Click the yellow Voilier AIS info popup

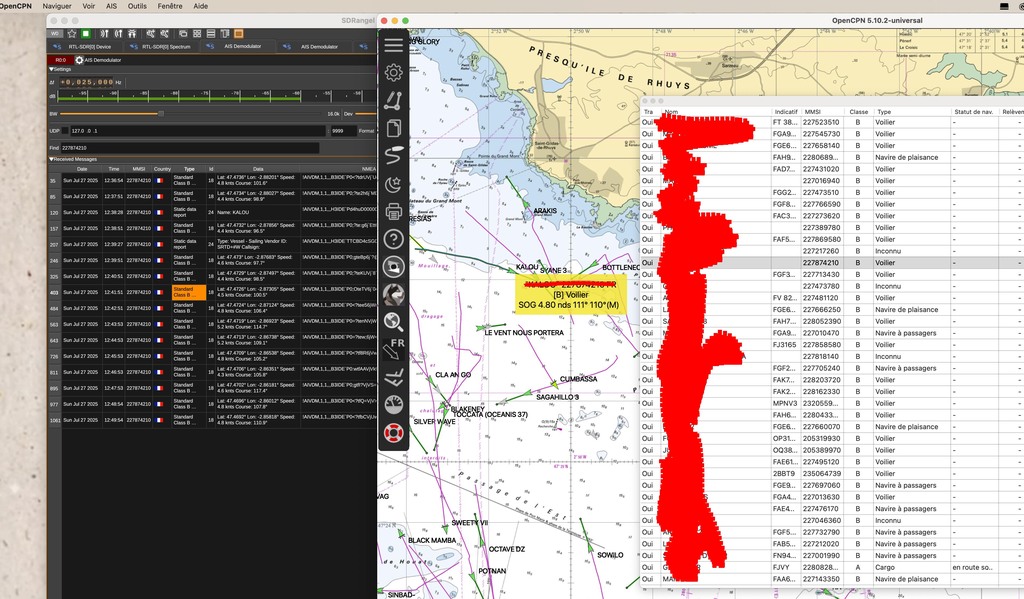click(571, 293)
